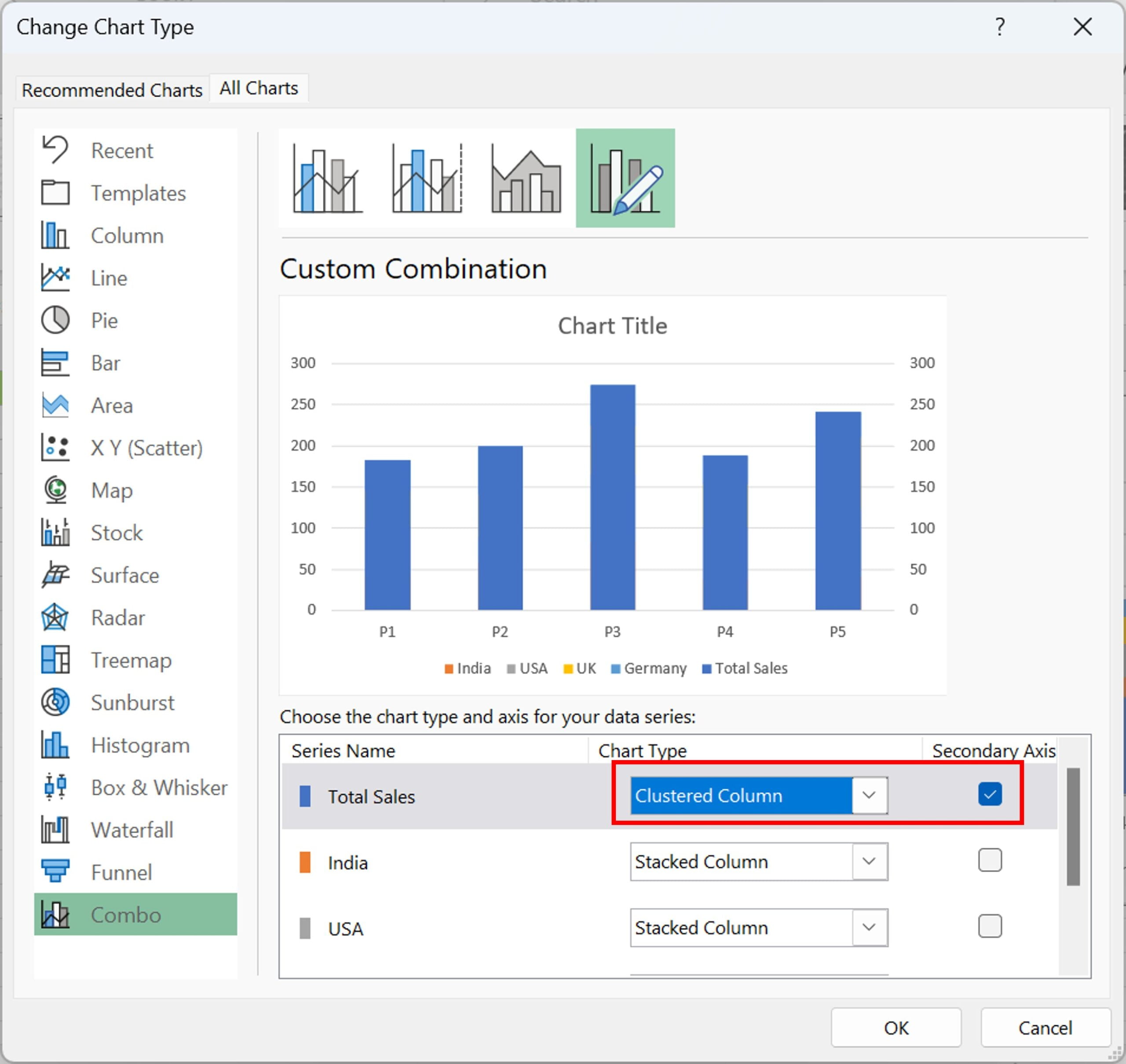Expand Chart Type dropdown for India
Viewport: 1126px width, 1064px height.
click(x=870, y=861)
